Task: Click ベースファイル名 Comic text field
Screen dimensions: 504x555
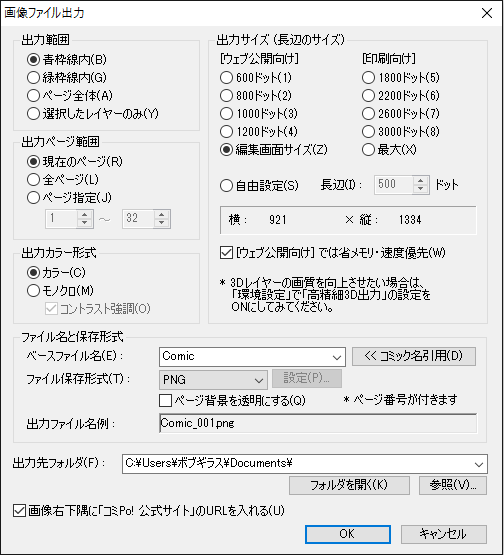Action: coord(245,357)
